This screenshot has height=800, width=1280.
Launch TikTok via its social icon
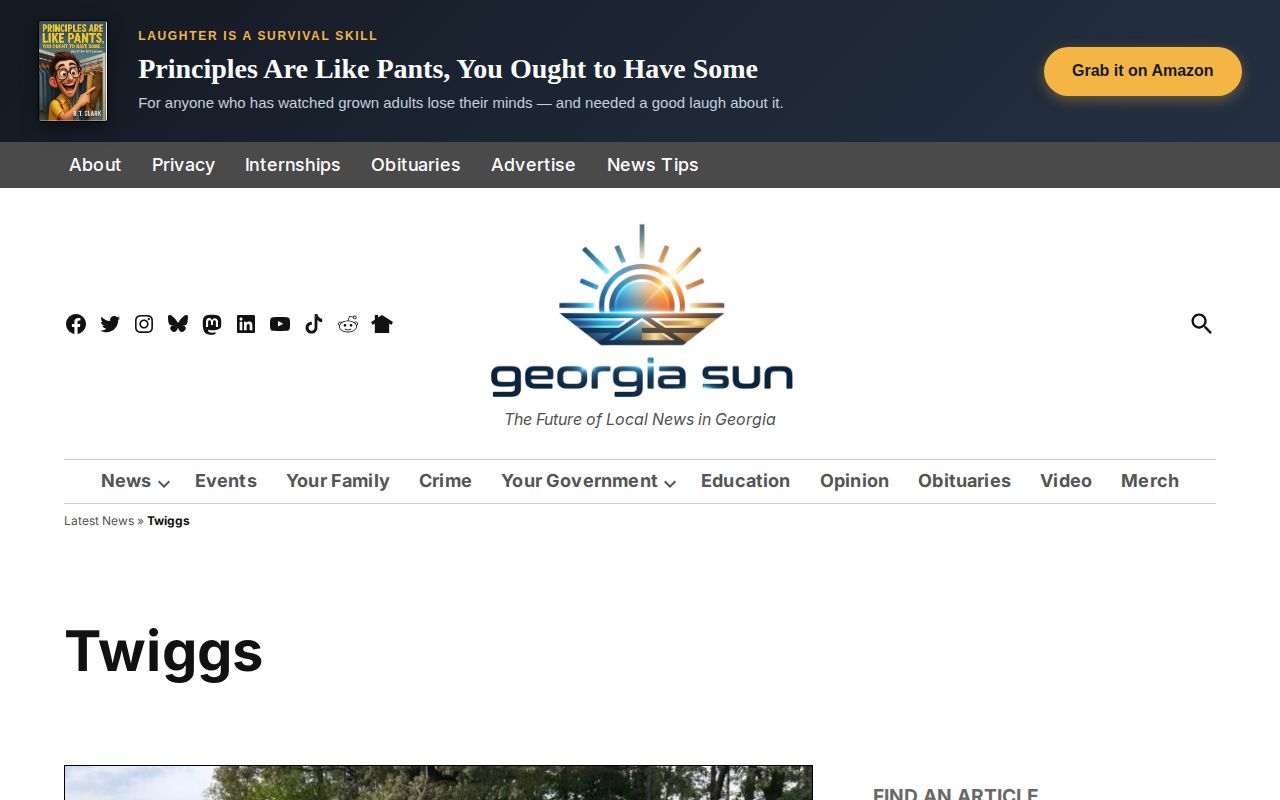314,324
